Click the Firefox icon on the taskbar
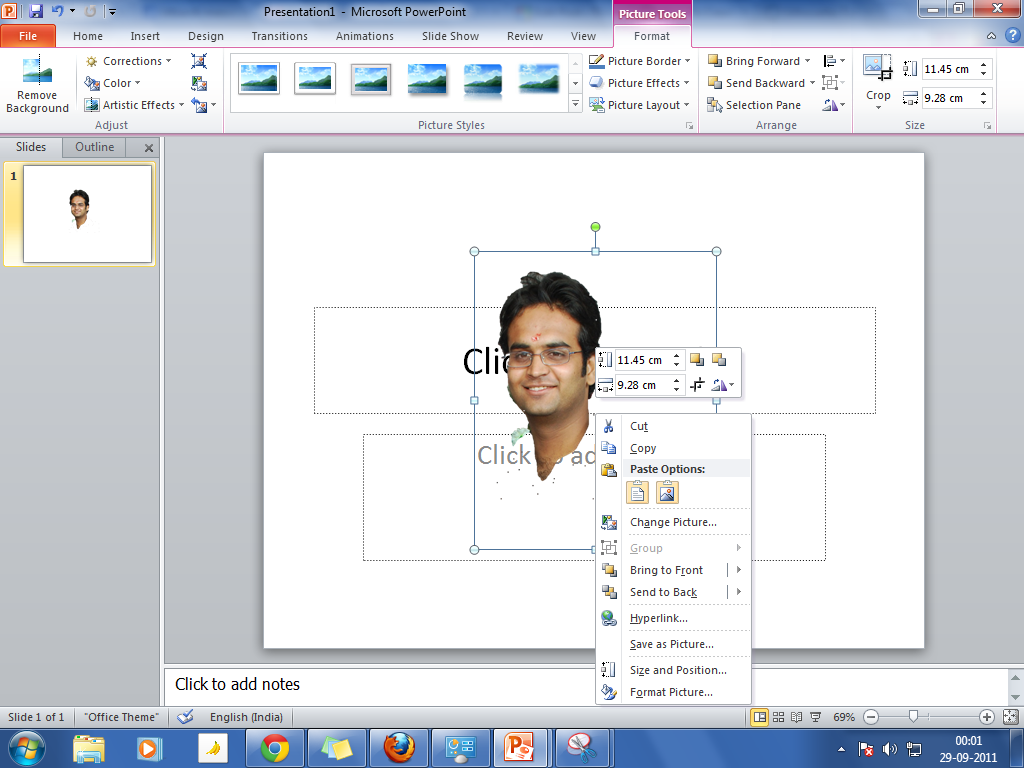Screen dimensions: 1024x768 tap(399, 747)
